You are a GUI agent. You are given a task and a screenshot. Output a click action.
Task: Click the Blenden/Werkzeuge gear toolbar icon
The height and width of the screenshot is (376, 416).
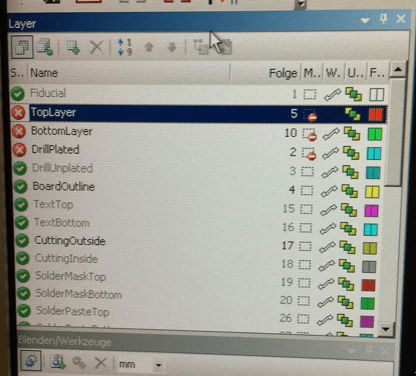[x=31, y=361]
